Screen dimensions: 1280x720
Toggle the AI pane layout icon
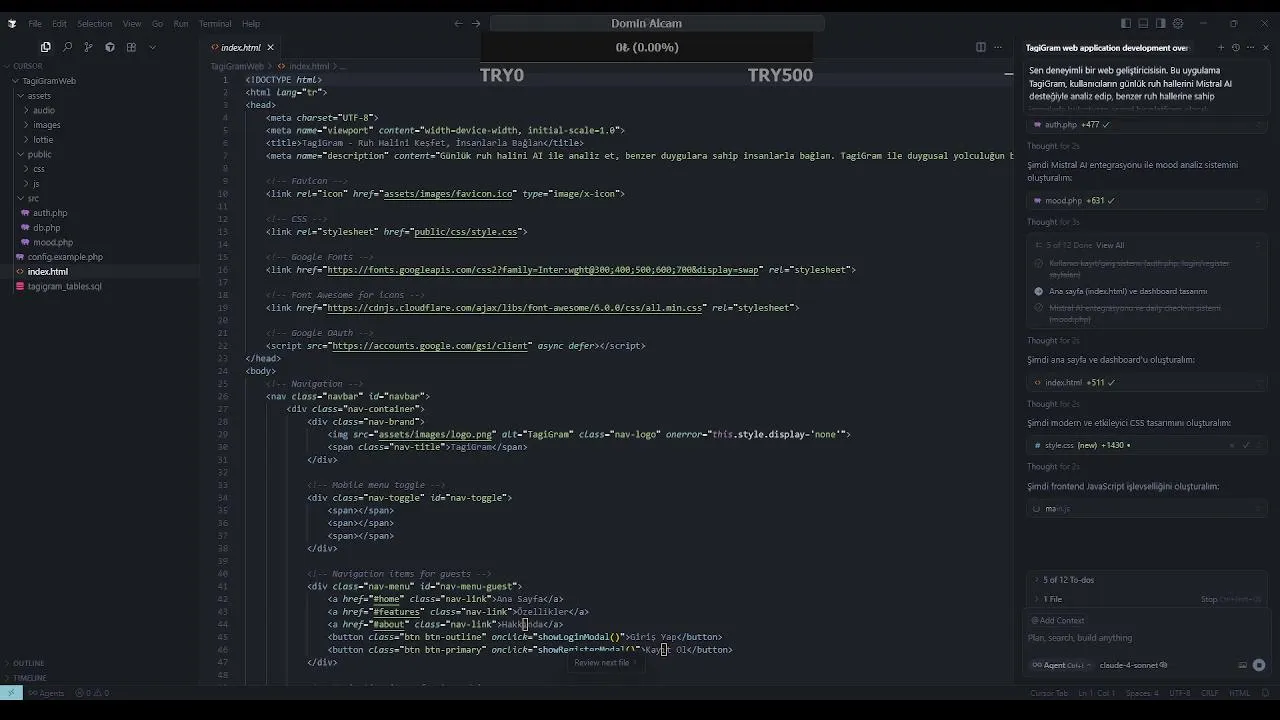(1160, 23)
